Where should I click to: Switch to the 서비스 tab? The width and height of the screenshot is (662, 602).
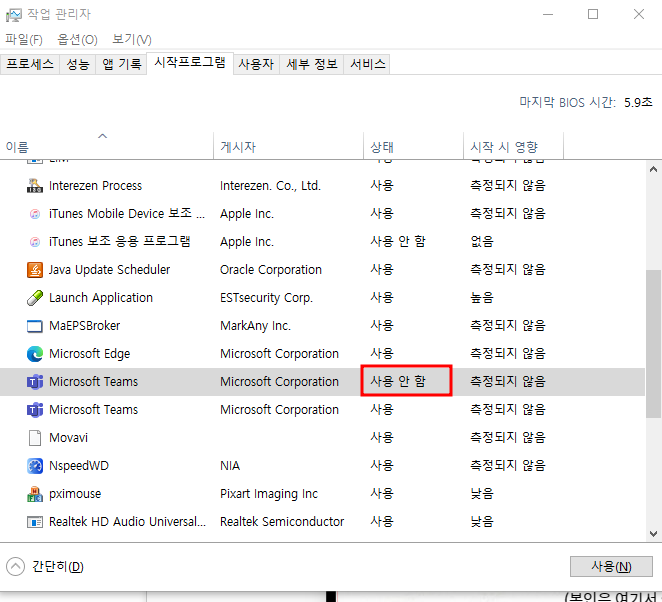(367, 64)
